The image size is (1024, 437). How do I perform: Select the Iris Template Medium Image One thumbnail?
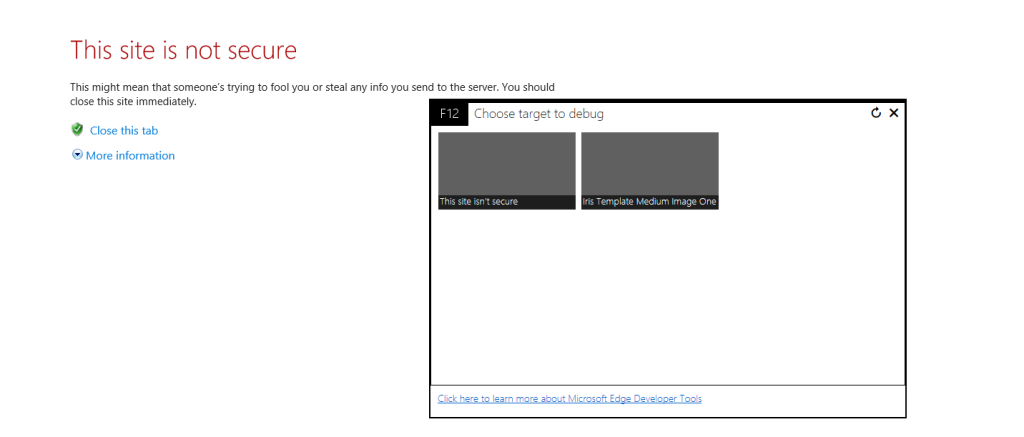[x=649, y=164]
